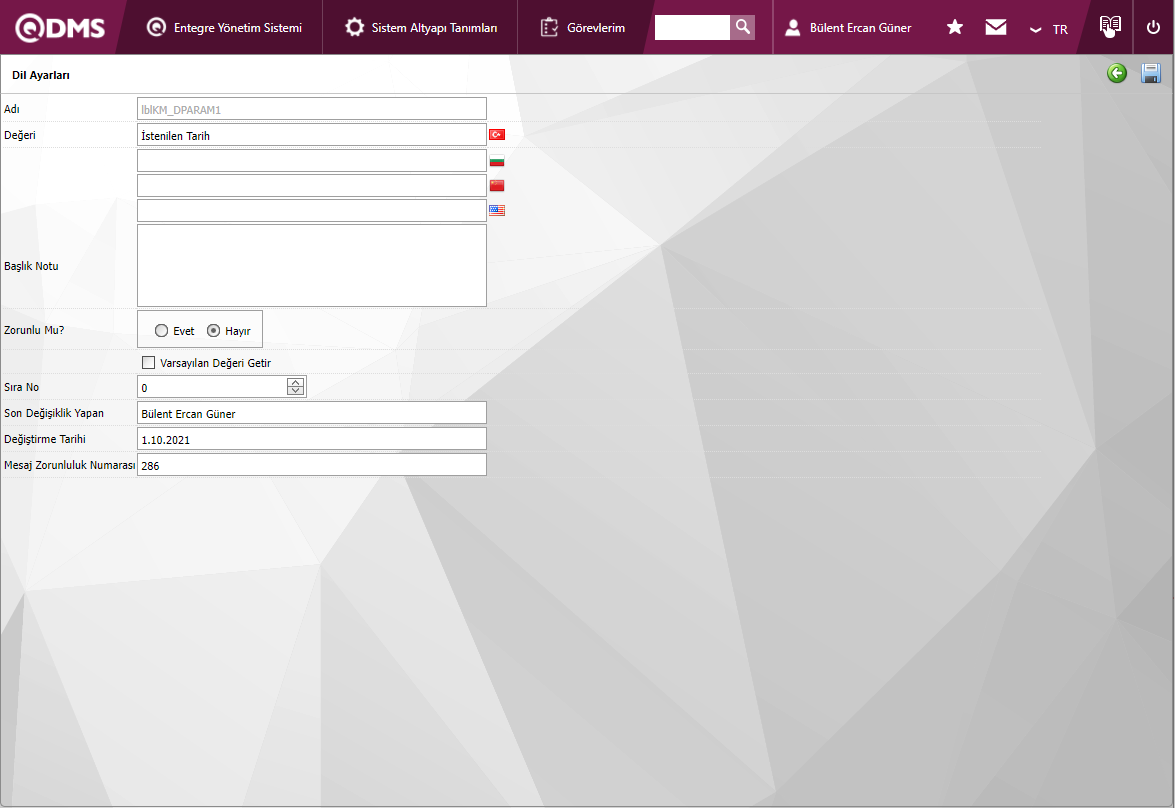1175x808 pixels.
Task: Click the QDMS logo
Action: tap(60, 28)
